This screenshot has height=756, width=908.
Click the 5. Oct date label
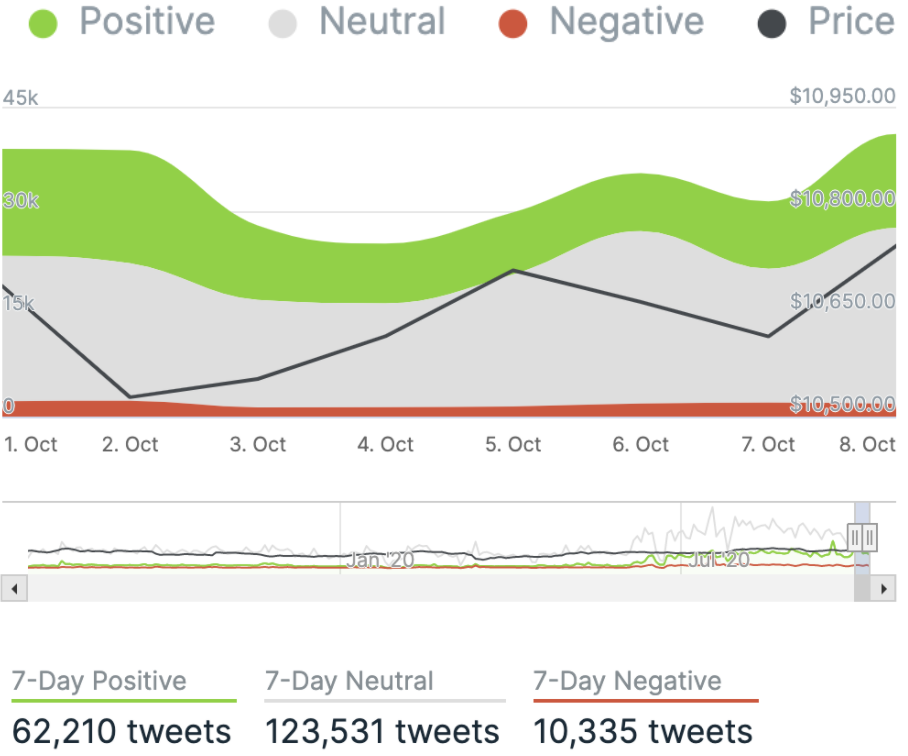513,445
